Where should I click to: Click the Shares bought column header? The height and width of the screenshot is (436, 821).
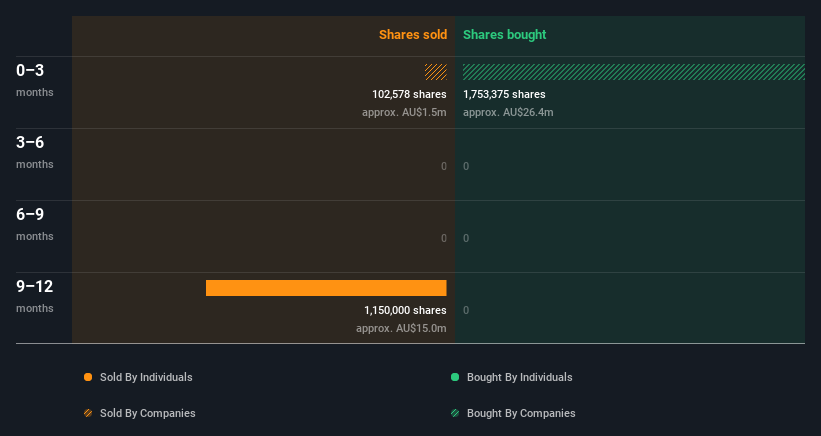coord(504,35)
